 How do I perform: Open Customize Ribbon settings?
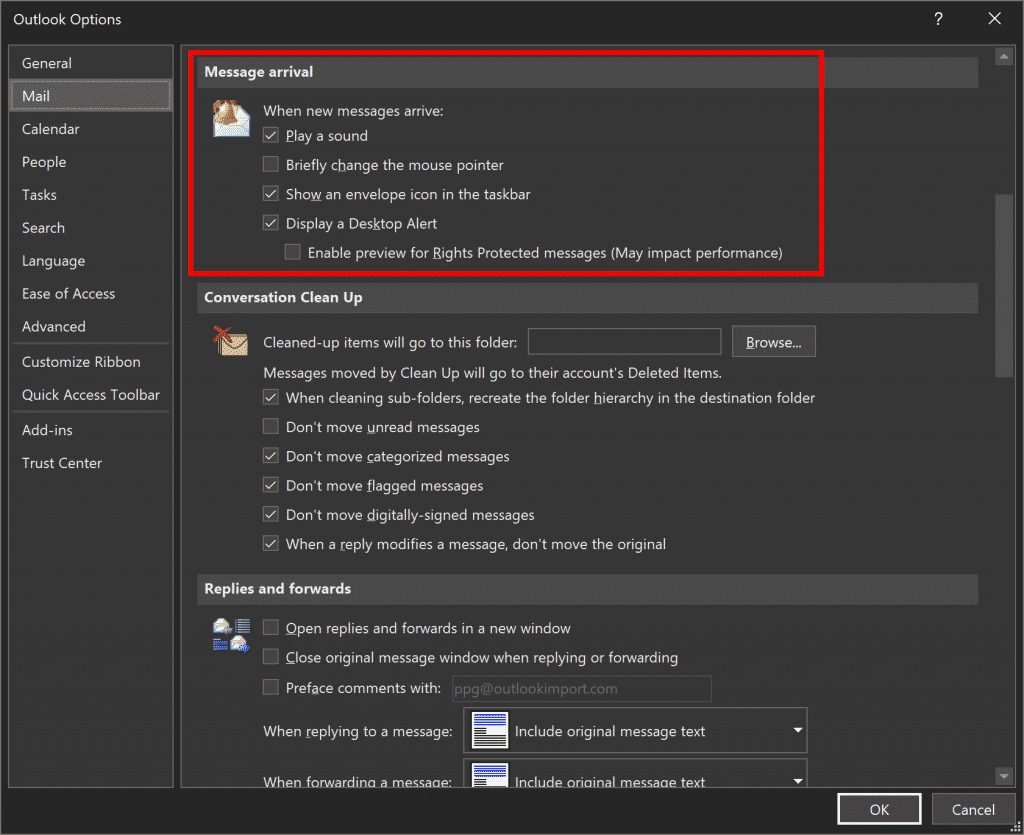(91, 362)
